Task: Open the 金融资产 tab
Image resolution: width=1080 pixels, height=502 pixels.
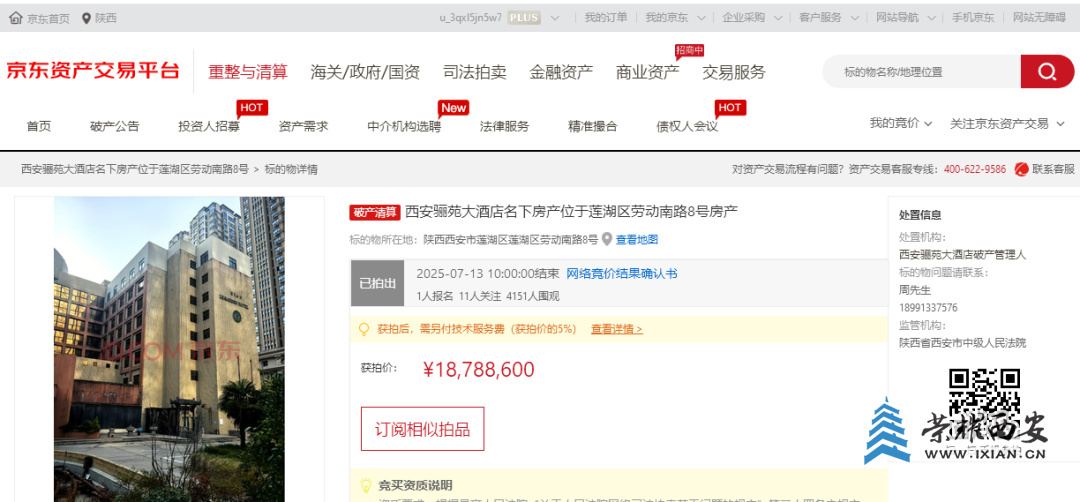Action: tap(561, 72)
